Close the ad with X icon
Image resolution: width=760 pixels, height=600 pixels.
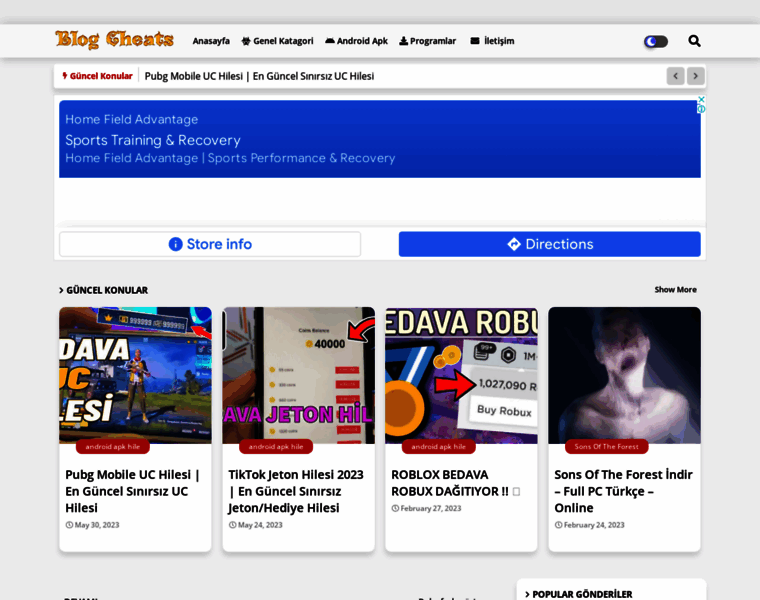tap(701, 99)
